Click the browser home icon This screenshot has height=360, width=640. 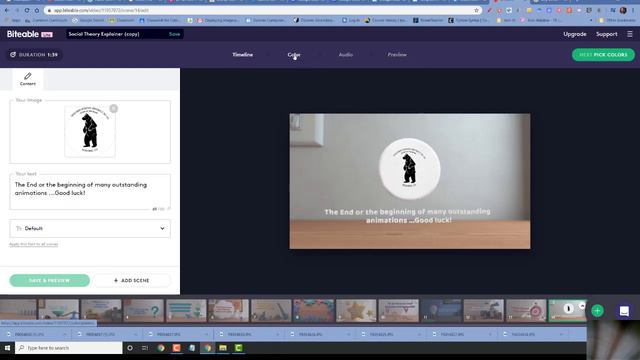tap(37, 10)
